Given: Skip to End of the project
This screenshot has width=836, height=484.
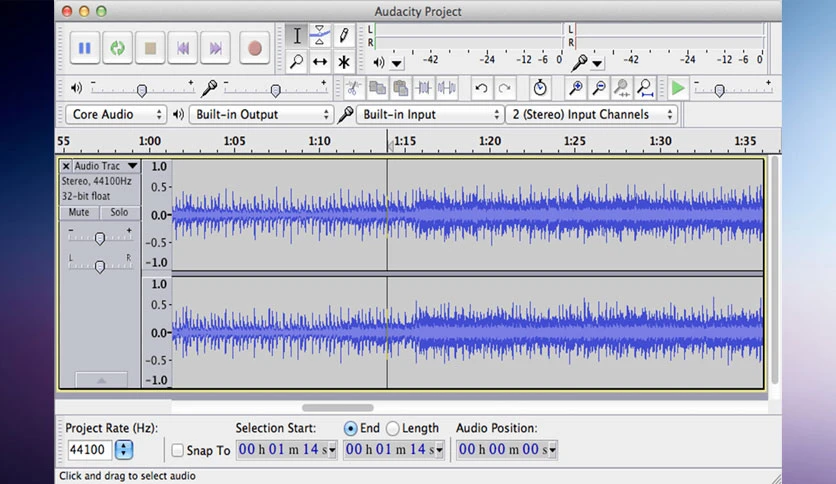Looking at the screenshot, I should [215, 49].
